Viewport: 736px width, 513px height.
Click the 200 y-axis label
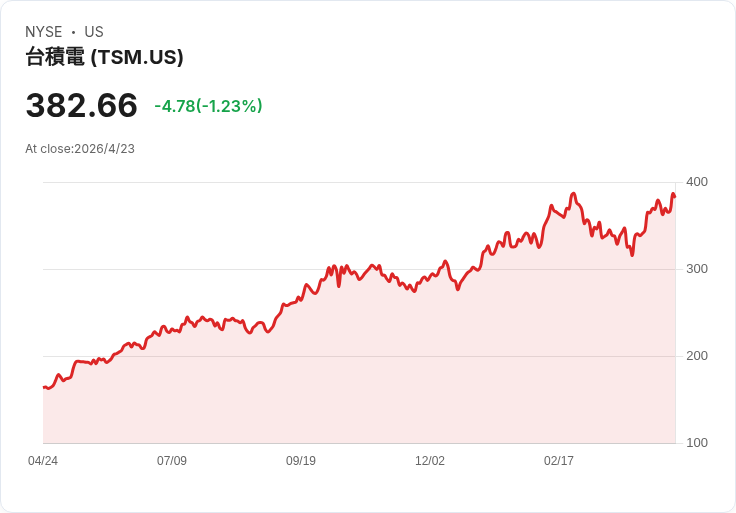697,356
